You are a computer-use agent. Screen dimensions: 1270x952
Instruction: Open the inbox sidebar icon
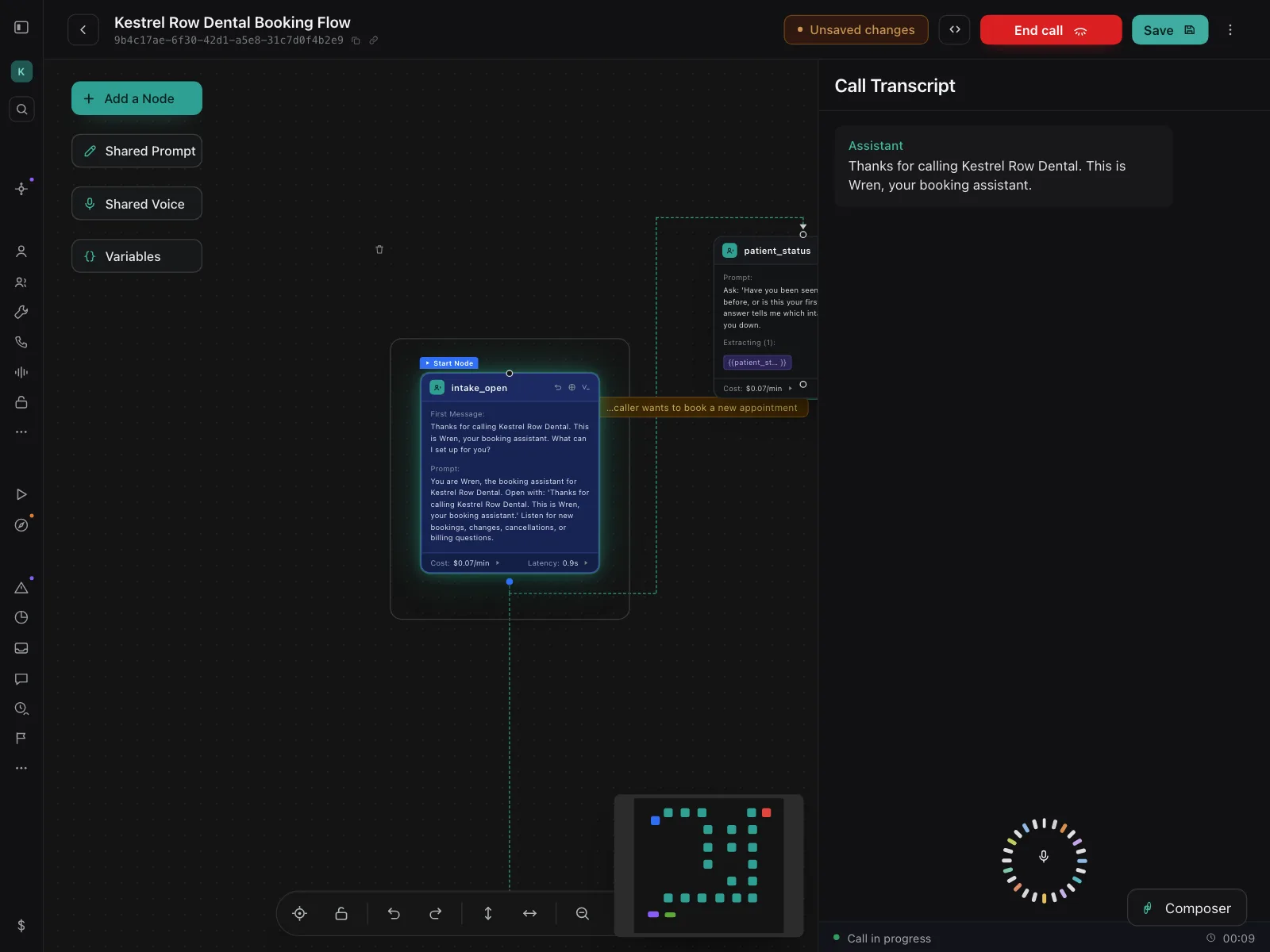21,648
